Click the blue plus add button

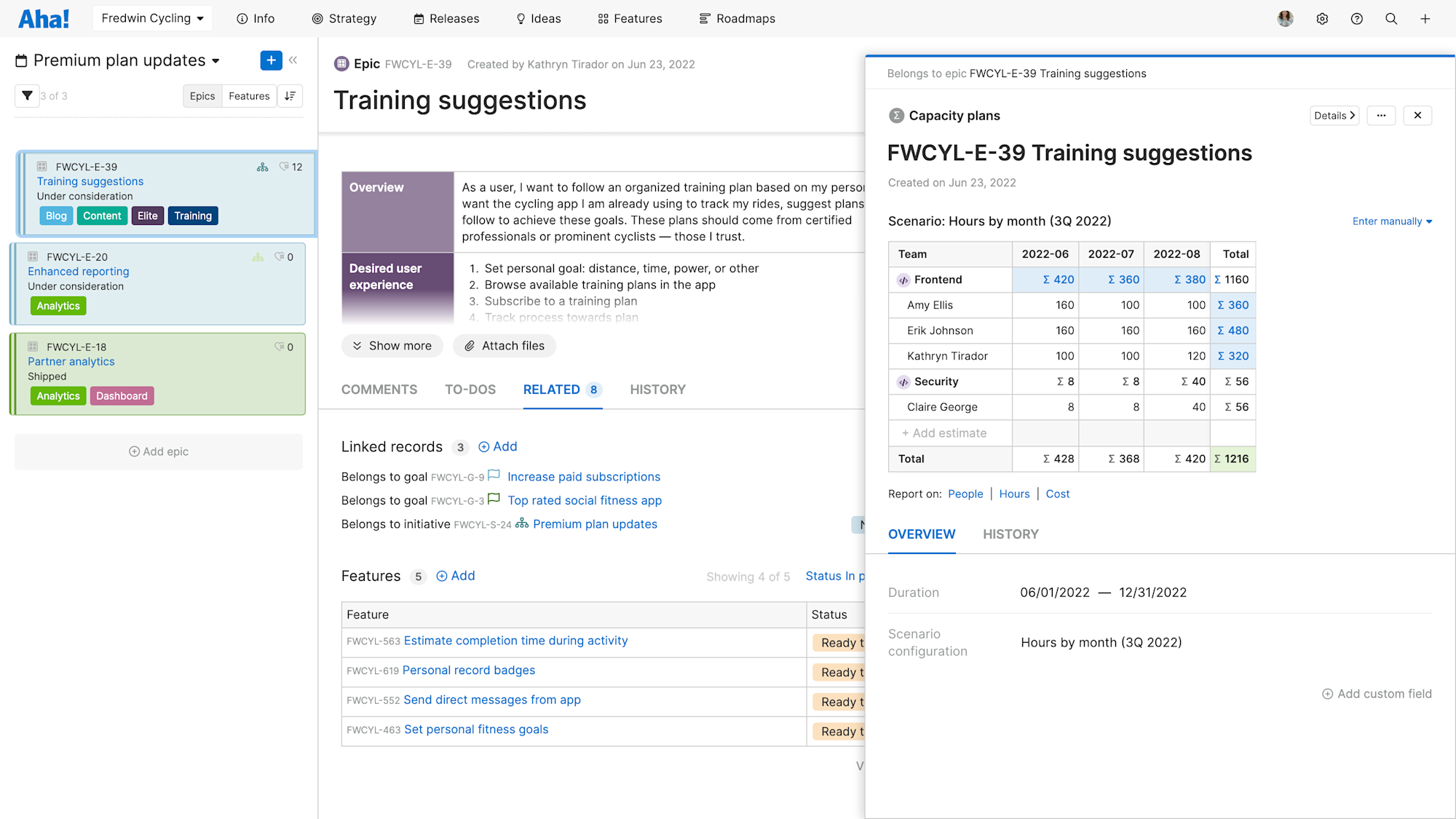271,60
